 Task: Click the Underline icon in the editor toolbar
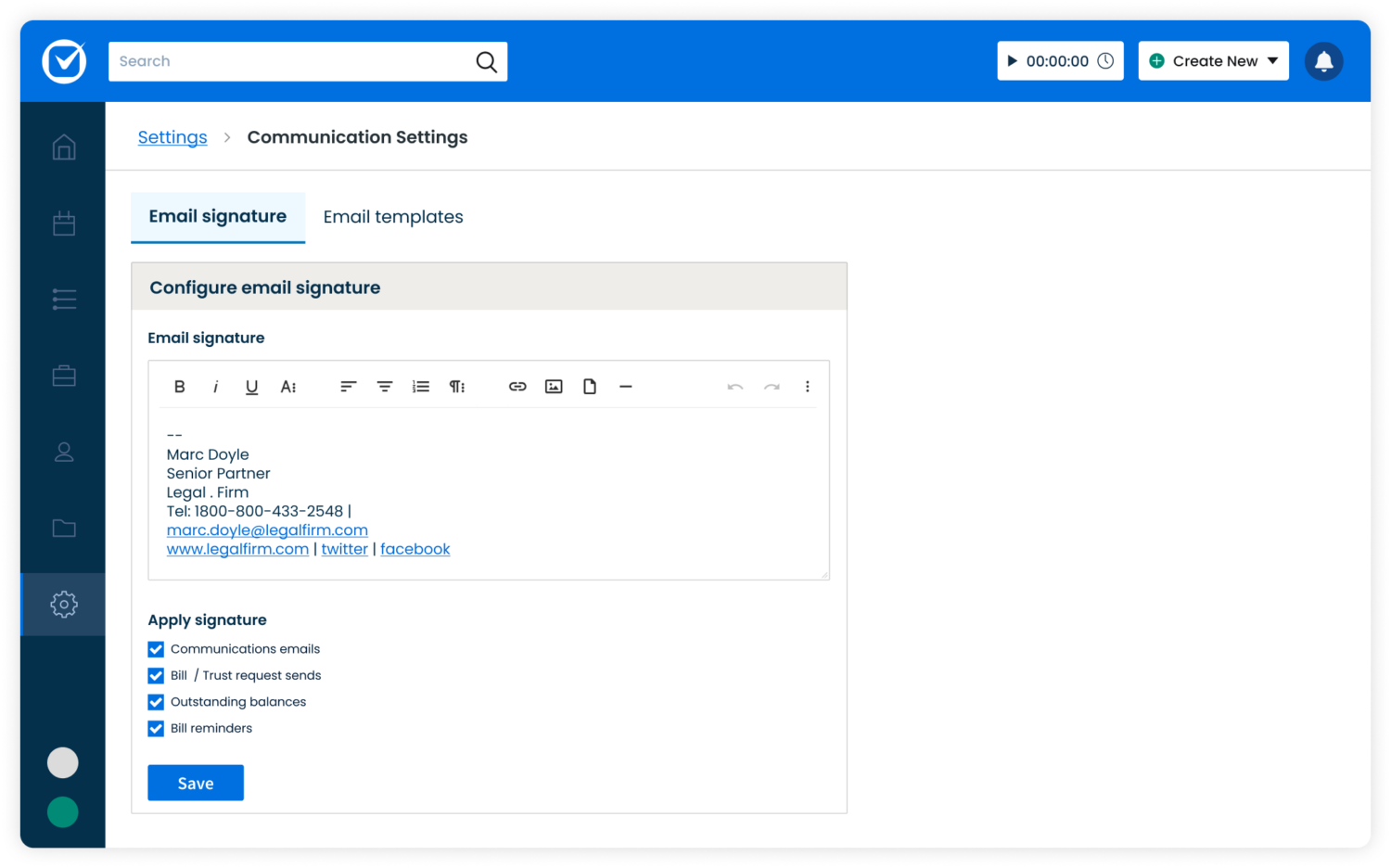tap(251, 387)
